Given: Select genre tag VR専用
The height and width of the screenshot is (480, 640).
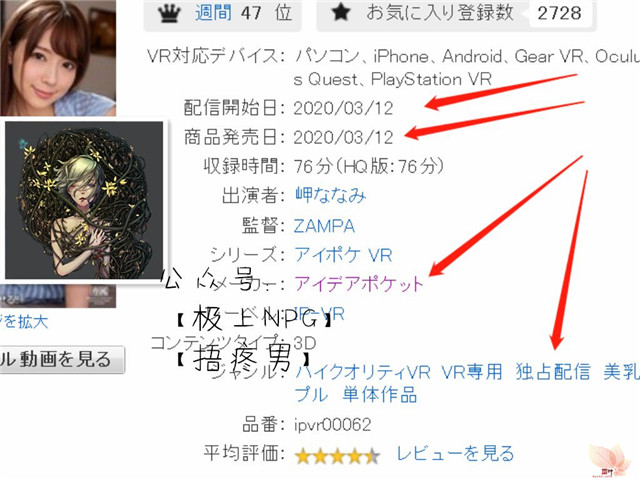Looking at the screenshot, I should coord(472,372).
